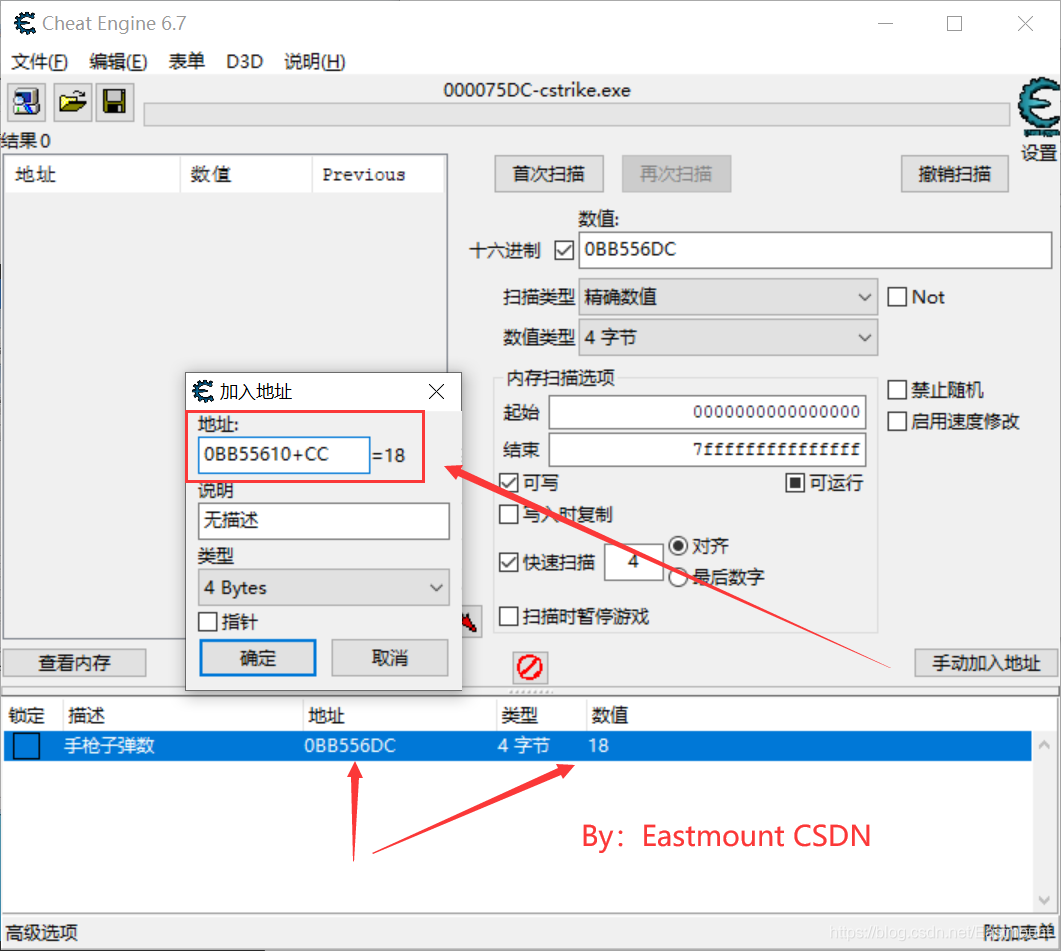Screen dimensions: 1061x951
Task: Click the red clear-list circle icon
Action: (530, 667)
